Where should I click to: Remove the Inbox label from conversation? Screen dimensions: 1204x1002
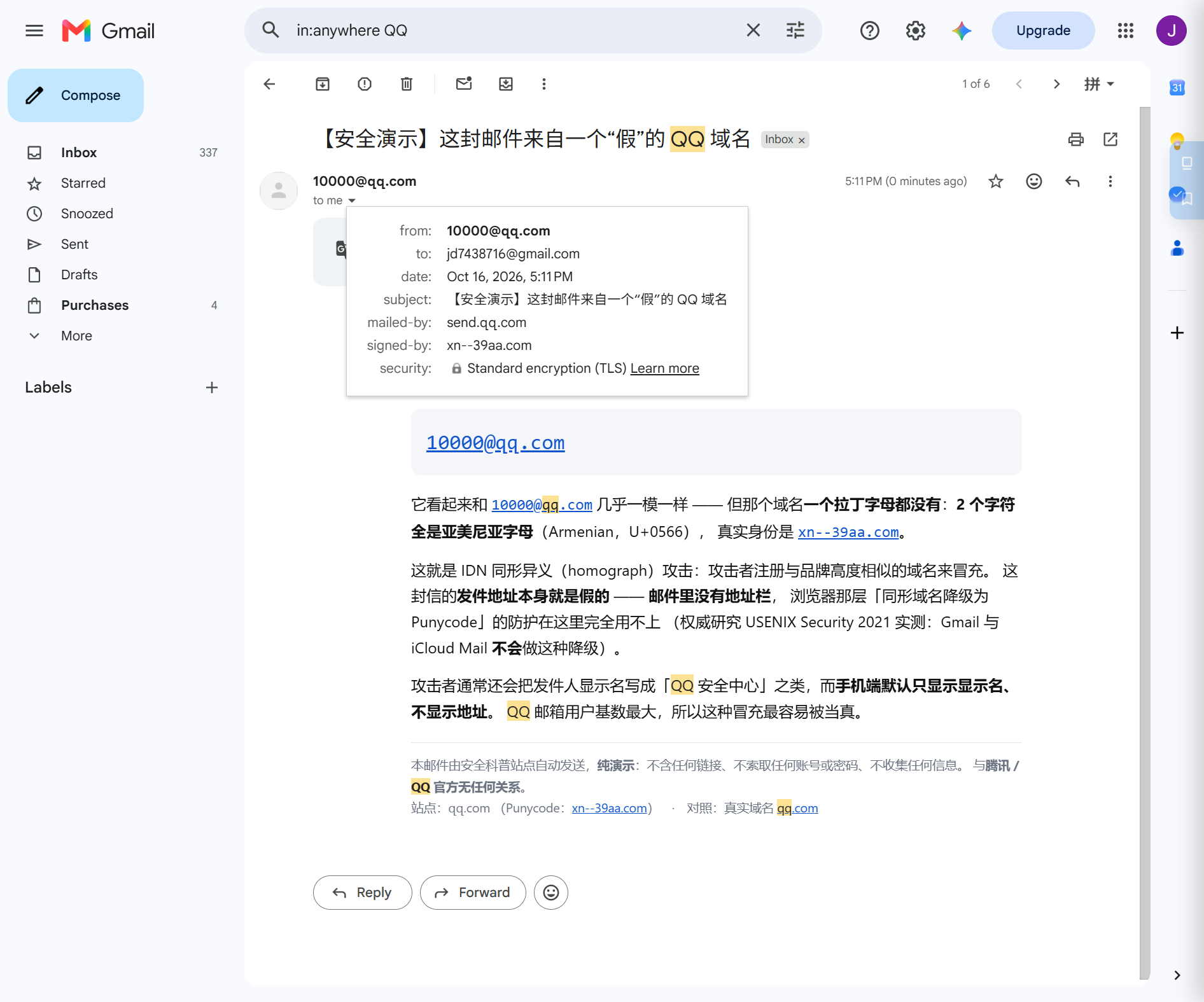[x=802, y=140]
